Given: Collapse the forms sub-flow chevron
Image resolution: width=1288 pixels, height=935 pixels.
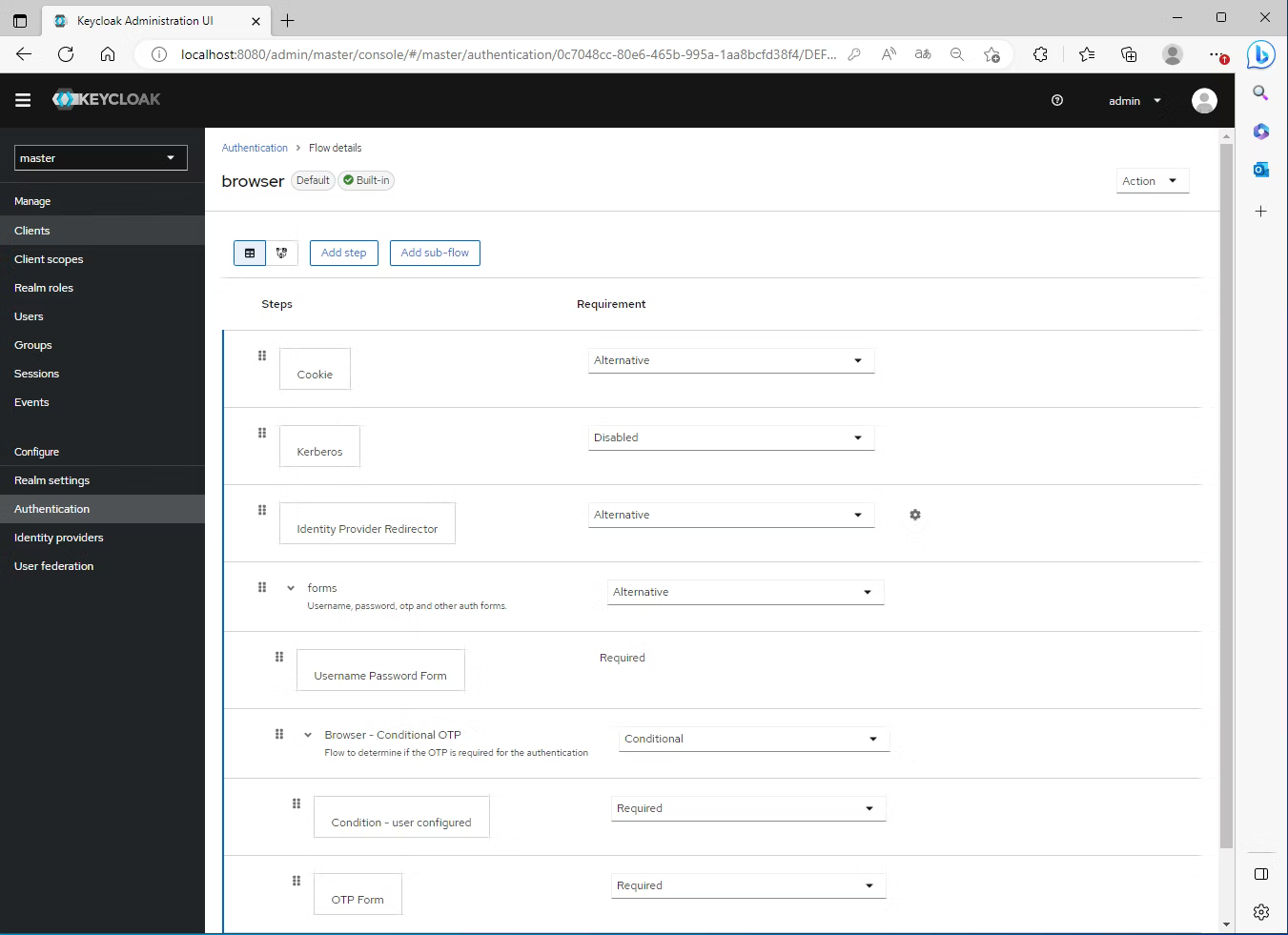Looking at the screenshot, I should click(291, 588).
